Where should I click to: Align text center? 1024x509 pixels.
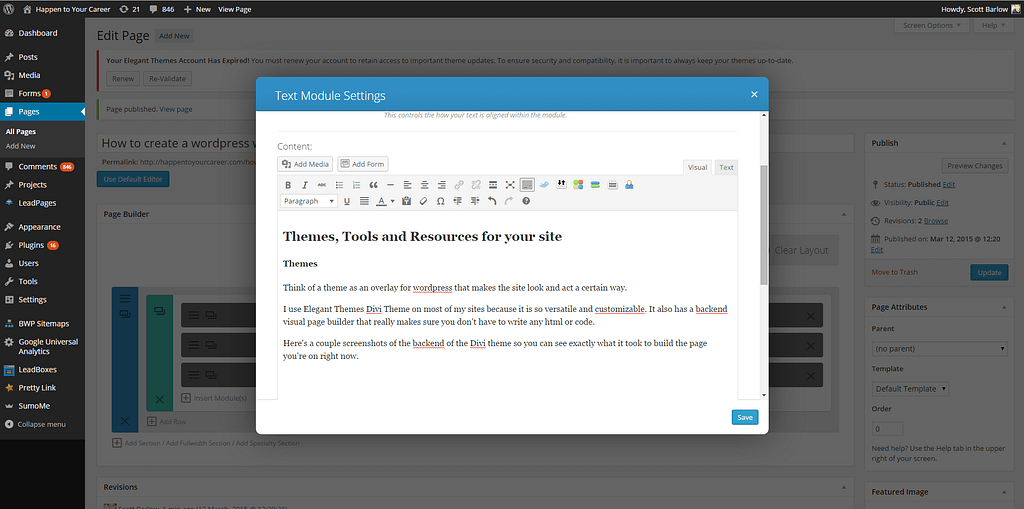424,185
